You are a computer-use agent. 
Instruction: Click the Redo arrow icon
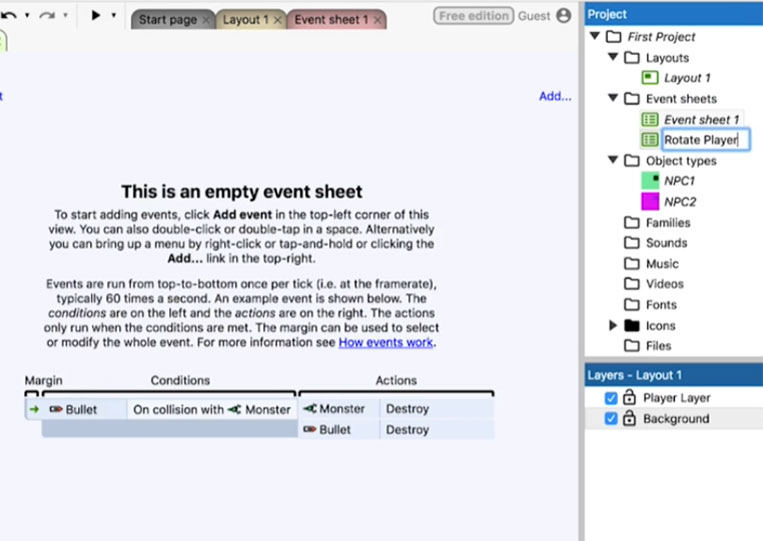click(x=47, y=16)
